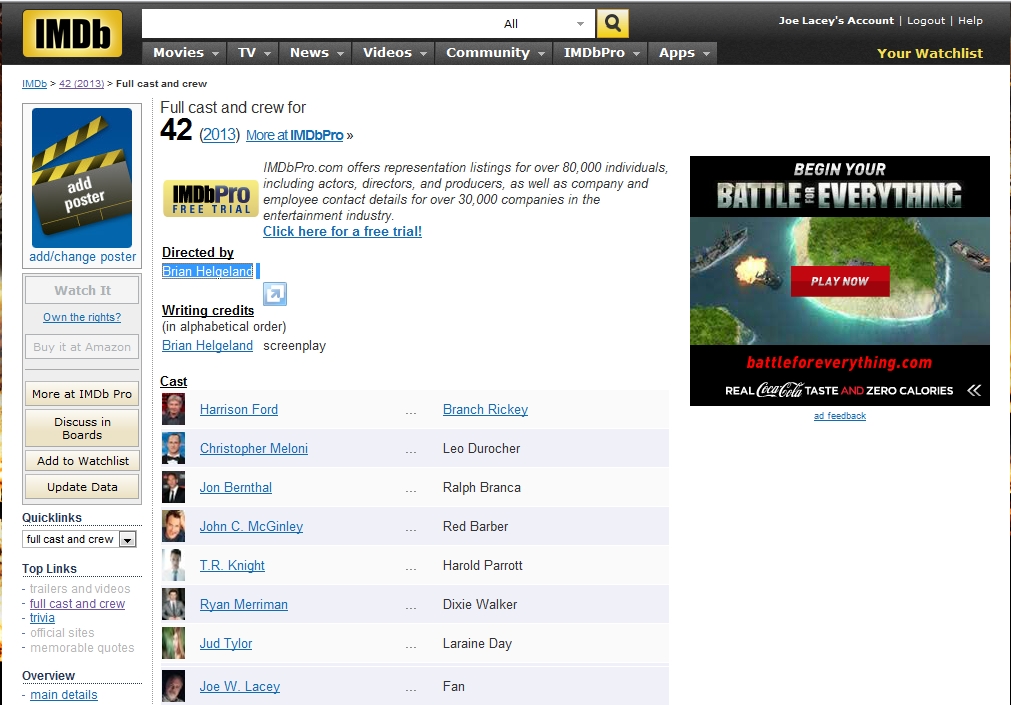The height and width of the screenshot is (705, 1011).
Task: Click the 'Update Data' button
Action: pos(82,487)
